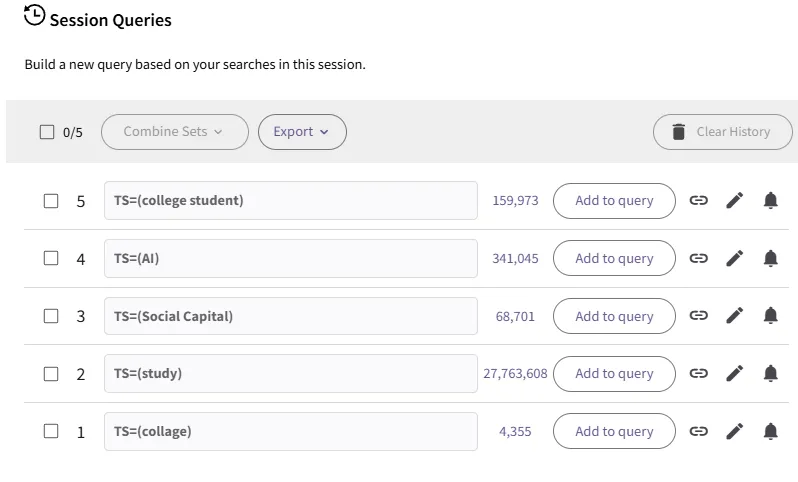Copy link for the Social Capital query
The height and width of the screenshot is (482, 798).
(699, 316)
